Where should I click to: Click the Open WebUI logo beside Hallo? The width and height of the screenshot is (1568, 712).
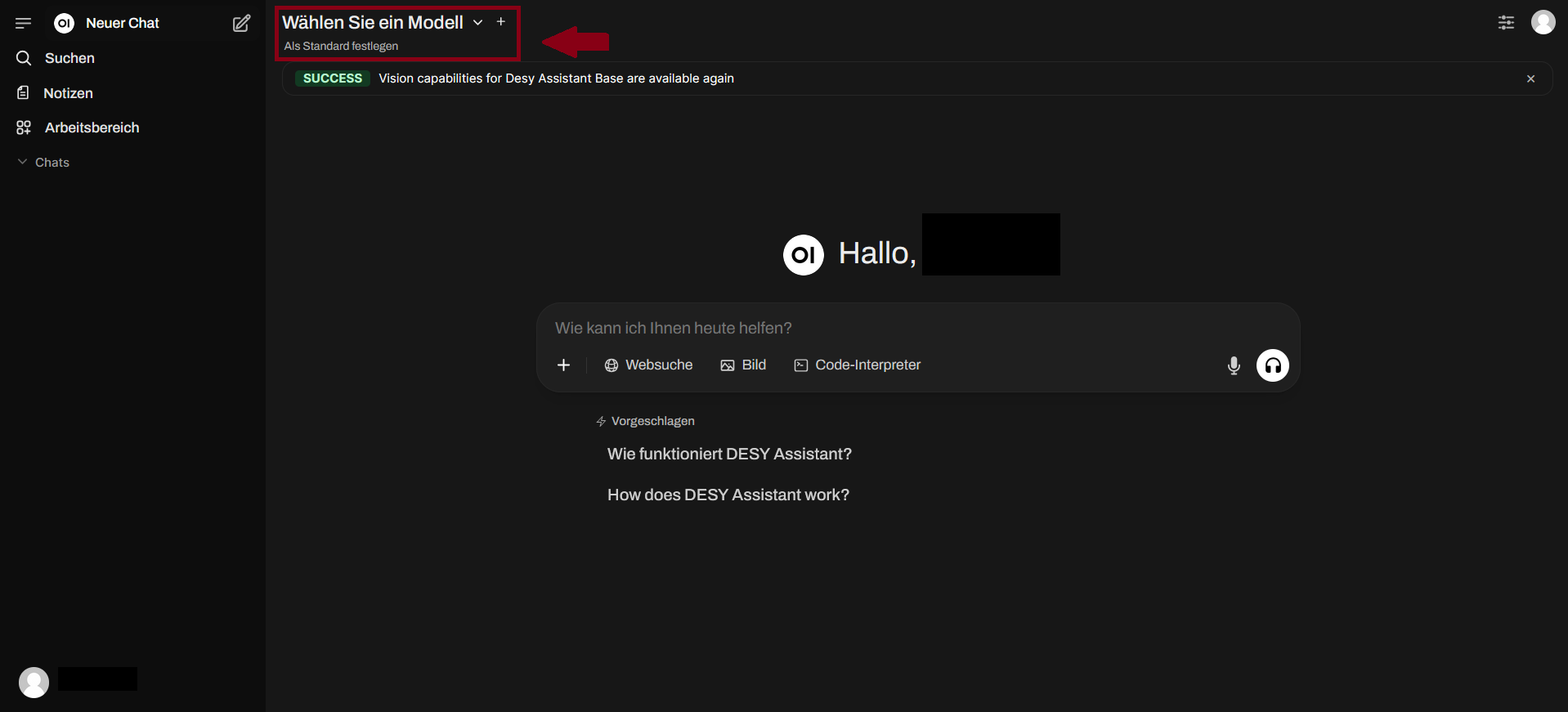click(x=804, y=255)
